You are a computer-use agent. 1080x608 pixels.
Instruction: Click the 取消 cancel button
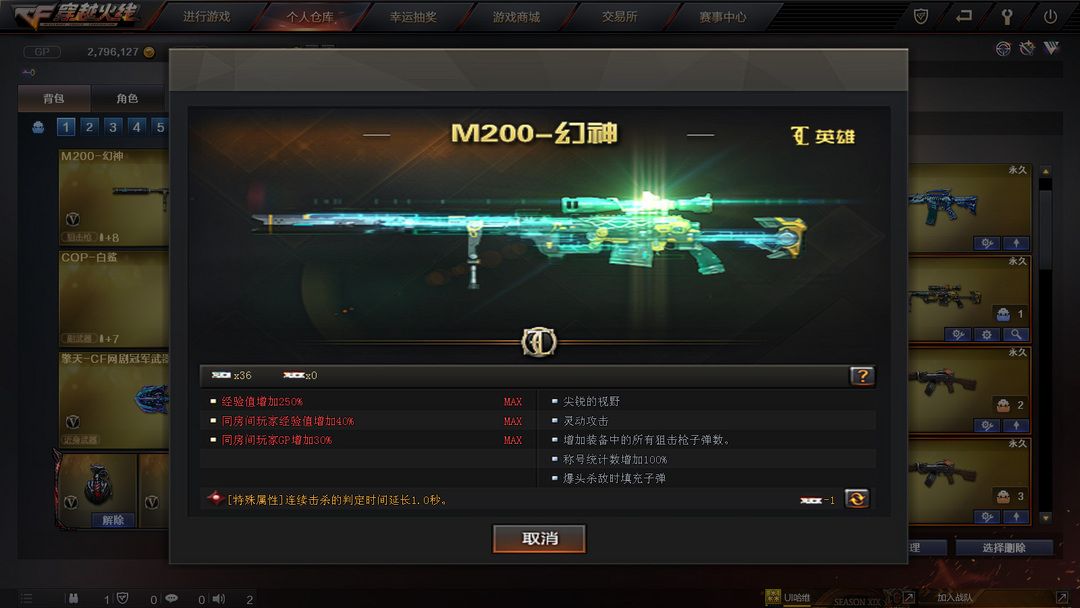pos(539,538)
